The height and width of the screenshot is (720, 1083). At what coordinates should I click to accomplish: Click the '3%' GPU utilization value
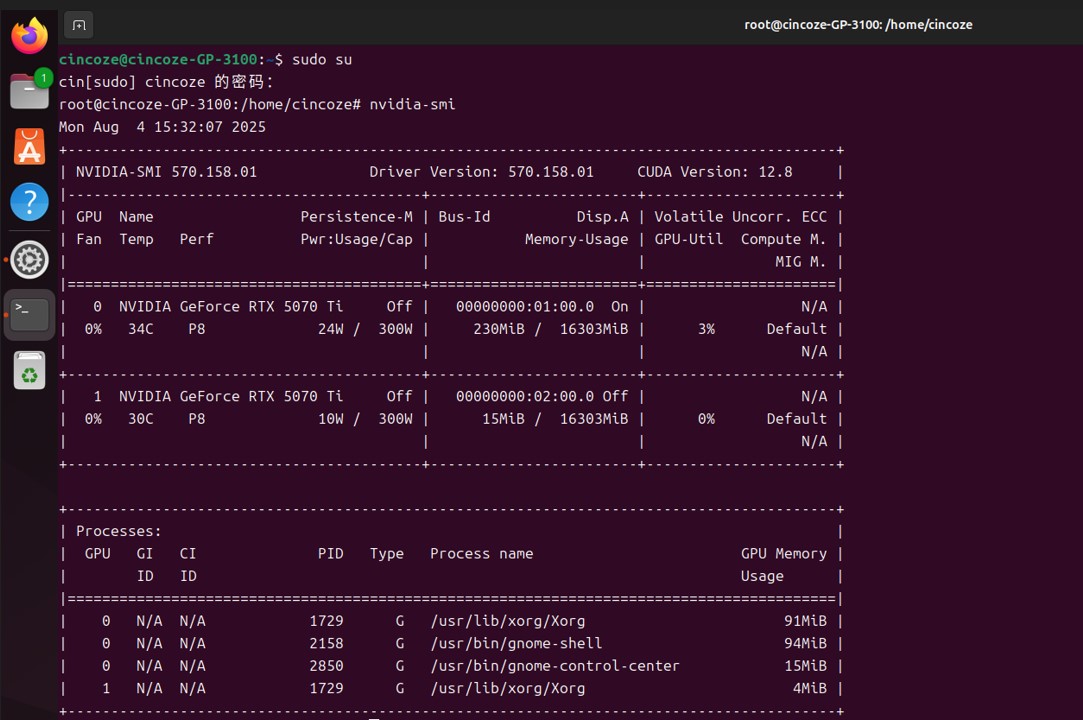(x=706, y=329)
